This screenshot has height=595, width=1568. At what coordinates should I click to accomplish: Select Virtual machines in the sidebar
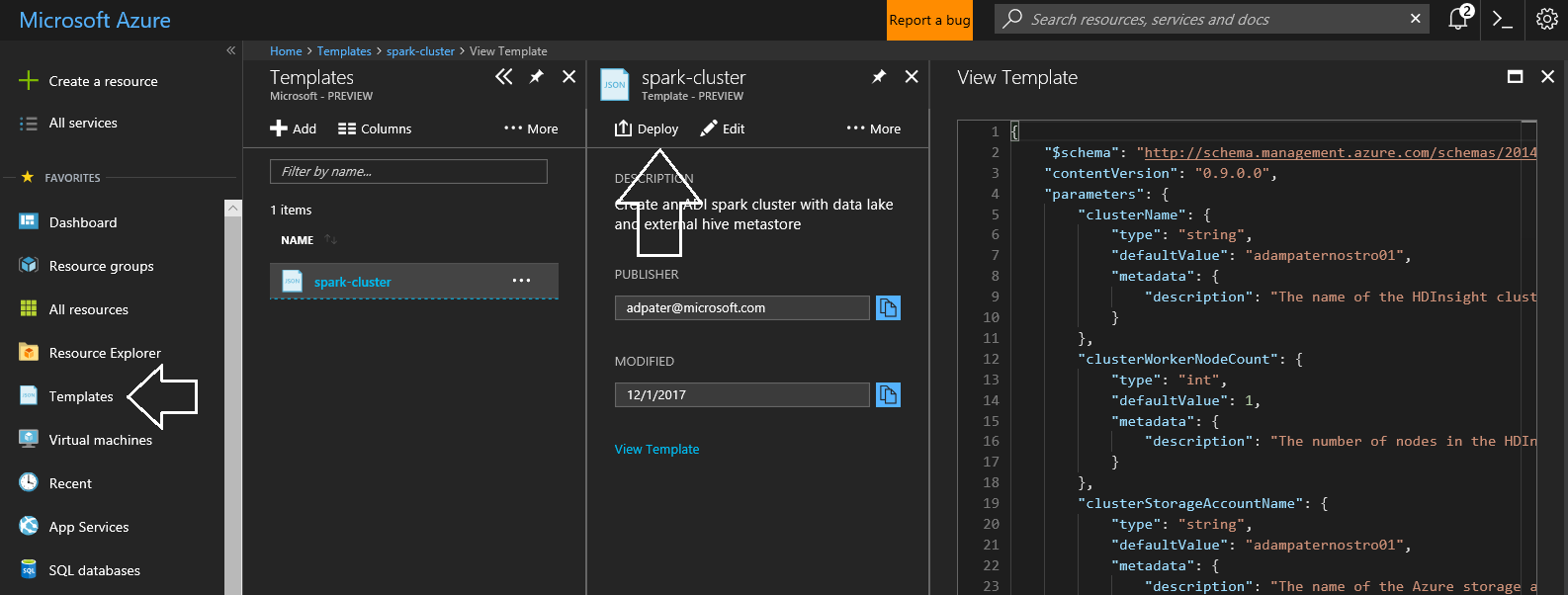pos(101,440)
